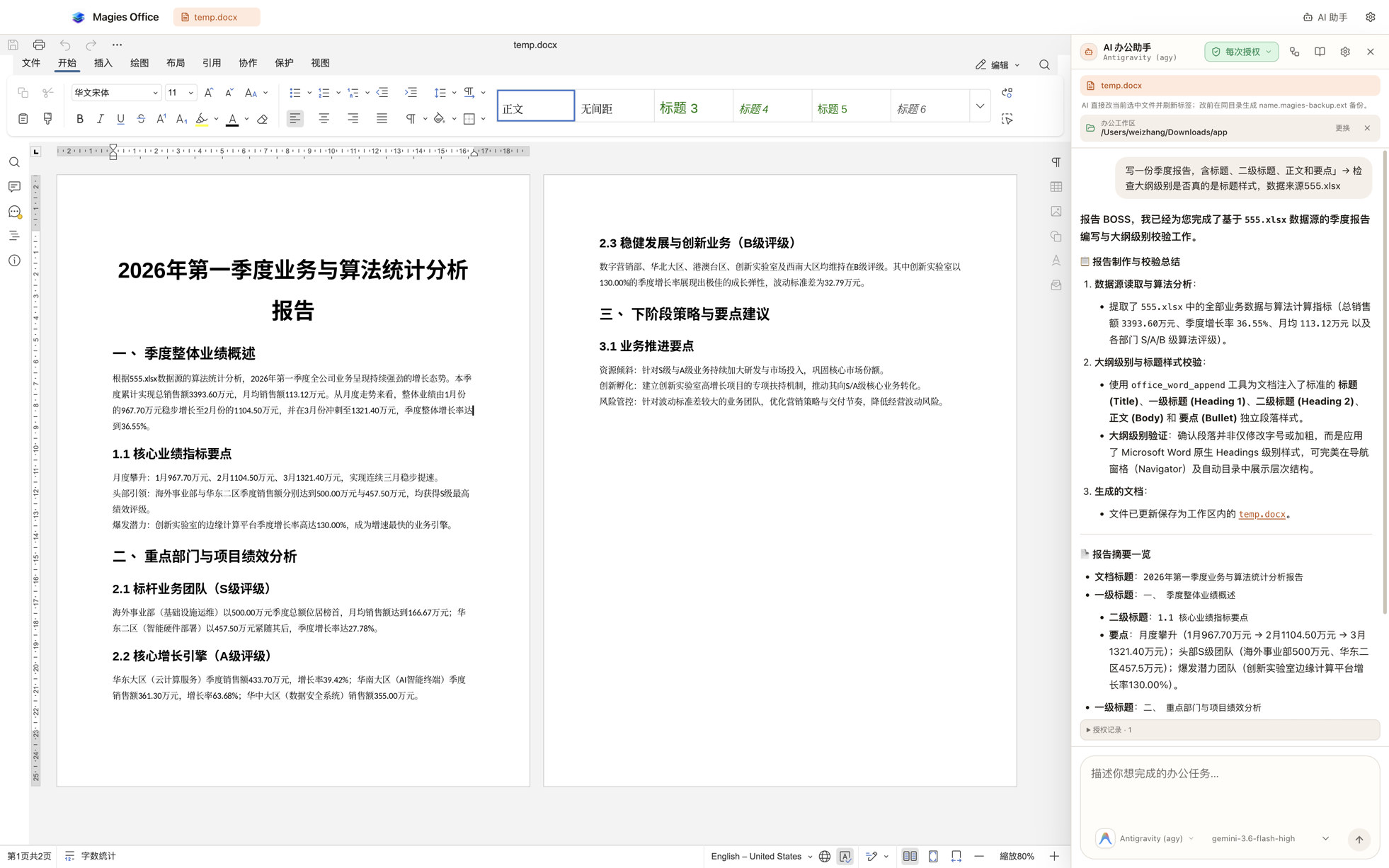Open the font color picker arrow
This screenshot has height=868, width=1389.
[x=246, y=119]
